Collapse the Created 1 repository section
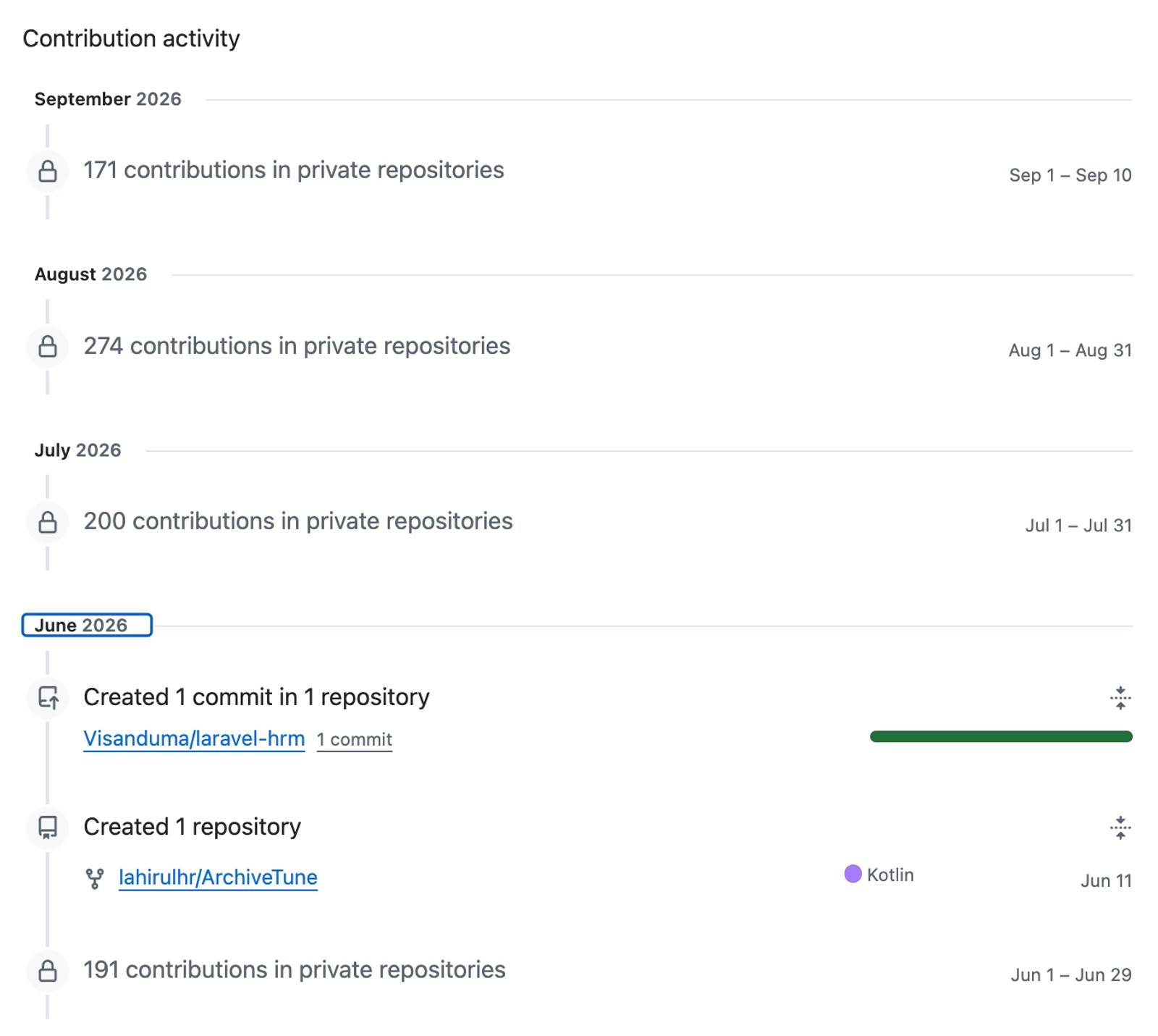Image resolution: width=1158 pixels, height=1036 pixels. pos(1120,827)
